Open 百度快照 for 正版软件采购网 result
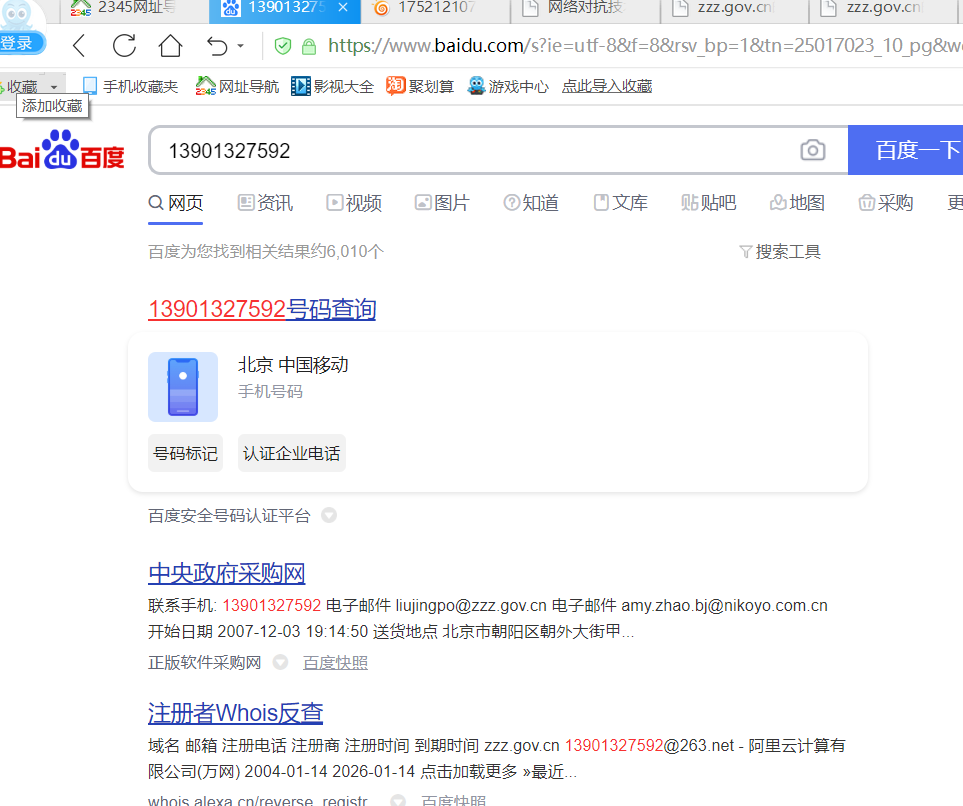Image resolution: width=963 pixels, height=806 pixels. 335,663
